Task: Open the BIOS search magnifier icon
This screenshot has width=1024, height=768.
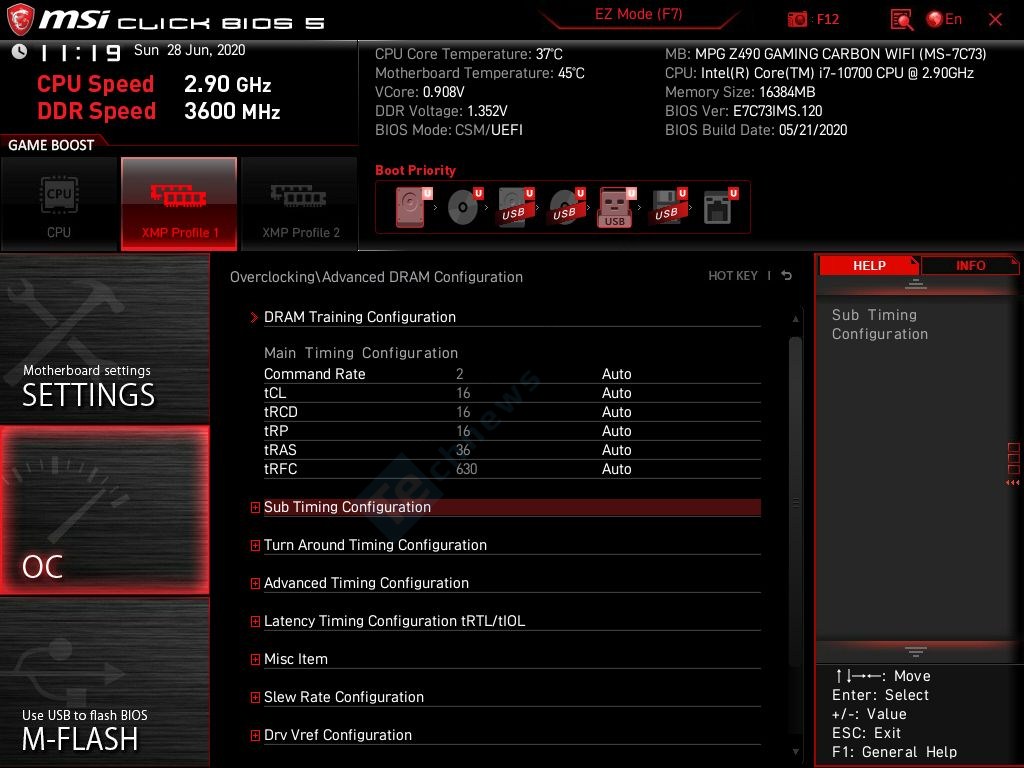Action: click(x=901, y=20)
